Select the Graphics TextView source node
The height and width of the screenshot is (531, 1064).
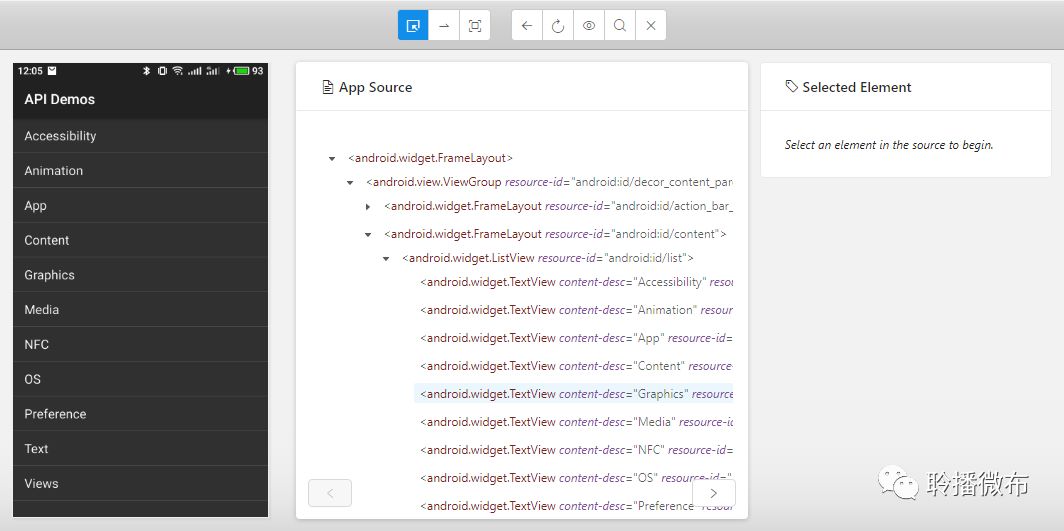(x=574, y=393)
